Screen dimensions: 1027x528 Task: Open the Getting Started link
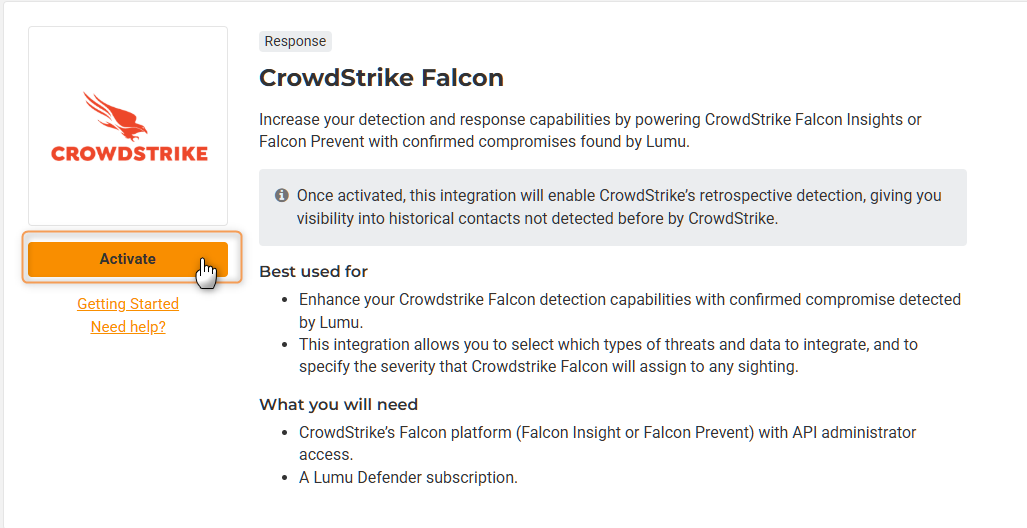point(128,304)
